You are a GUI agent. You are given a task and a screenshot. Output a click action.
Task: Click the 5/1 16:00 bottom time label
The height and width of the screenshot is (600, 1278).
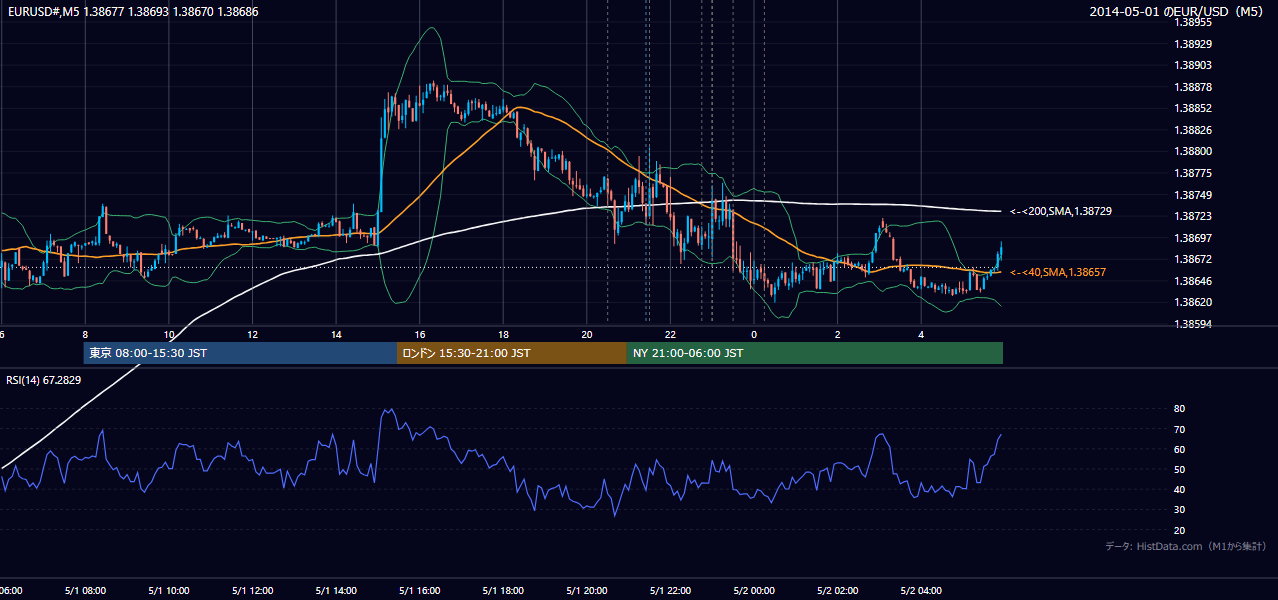[420, 590]
